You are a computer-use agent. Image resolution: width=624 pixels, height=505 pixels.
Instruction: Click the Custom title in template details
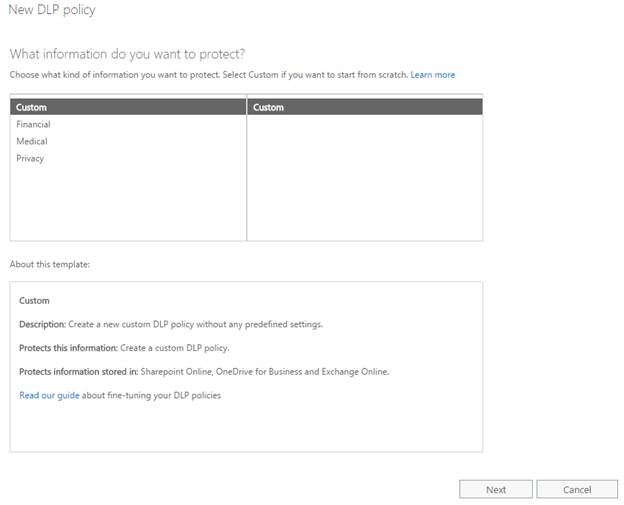click(x=34, y=300)
